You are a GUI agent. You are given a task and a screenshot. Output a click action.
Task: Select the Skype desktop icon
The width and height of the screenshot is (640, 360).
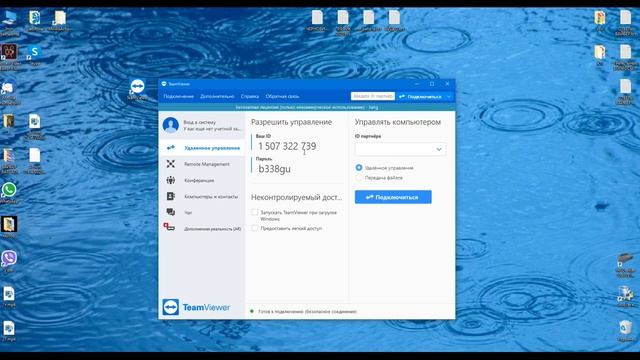tap(35, 55)
